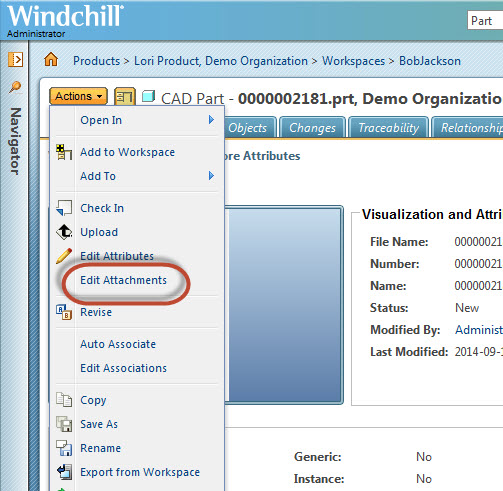Click the Check In icon
This screenshot has height=491, width=503.
tap(64, 208)
